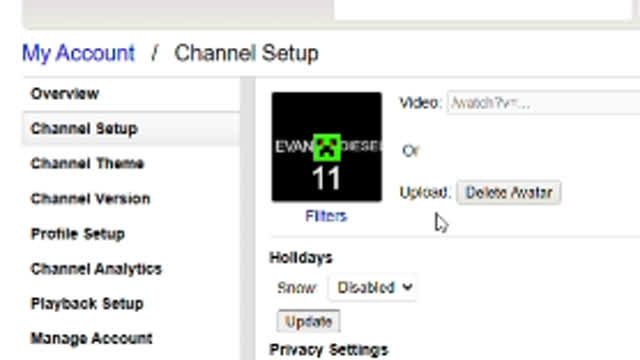This screenshot has width=640, height=360.
Task: Open Channel Analytics page
Action: [x=96, y=269]
